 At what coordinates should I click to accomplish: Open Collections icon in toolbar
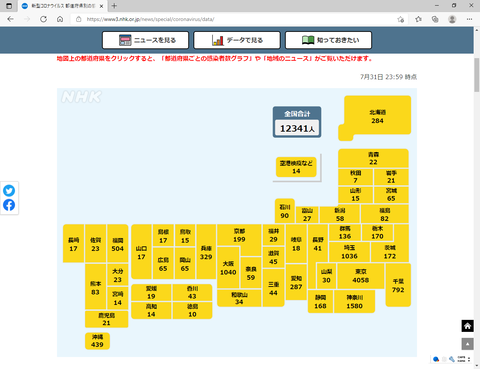pos(435,19)
